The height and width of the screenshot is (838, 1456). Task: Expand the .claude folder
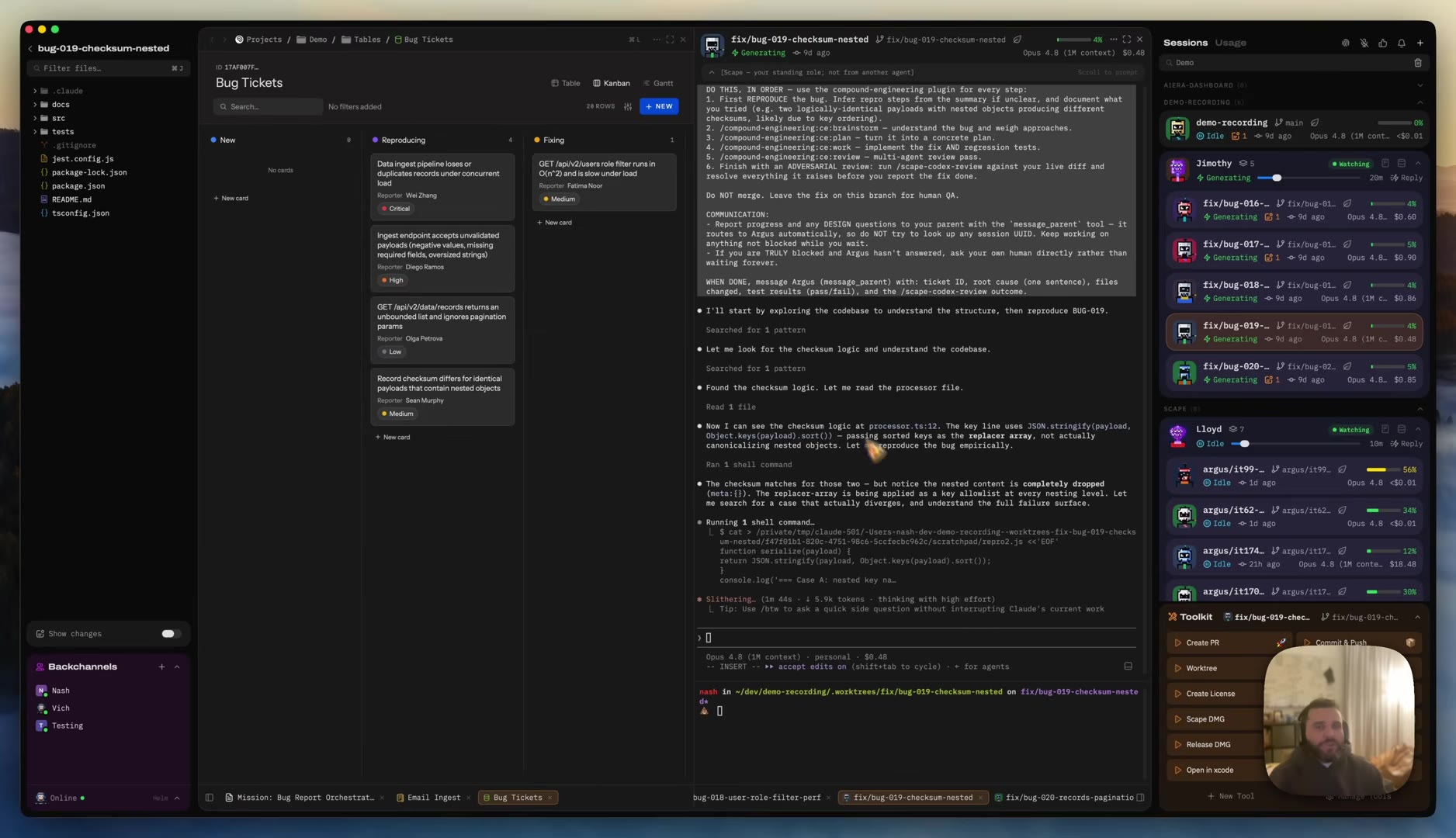[35, 91]
